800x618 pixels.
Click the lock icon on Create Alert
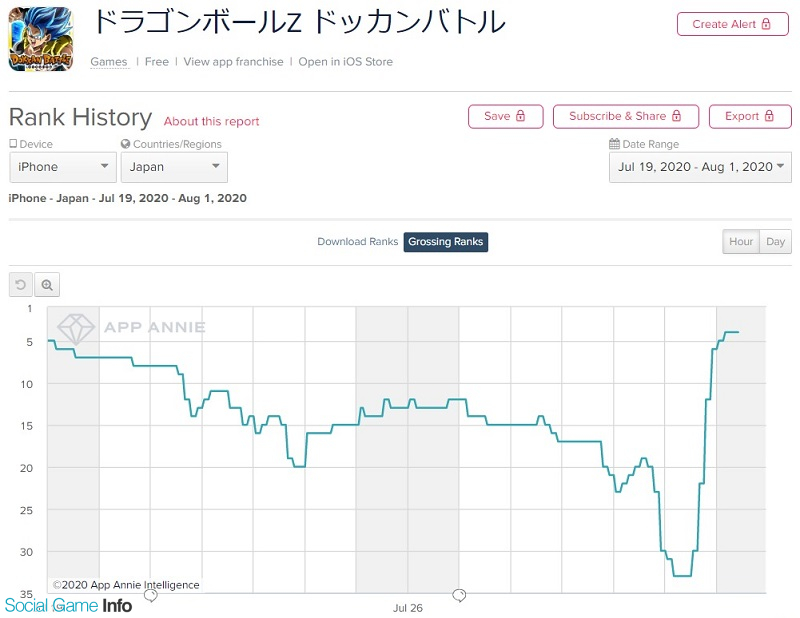point(766,24)
